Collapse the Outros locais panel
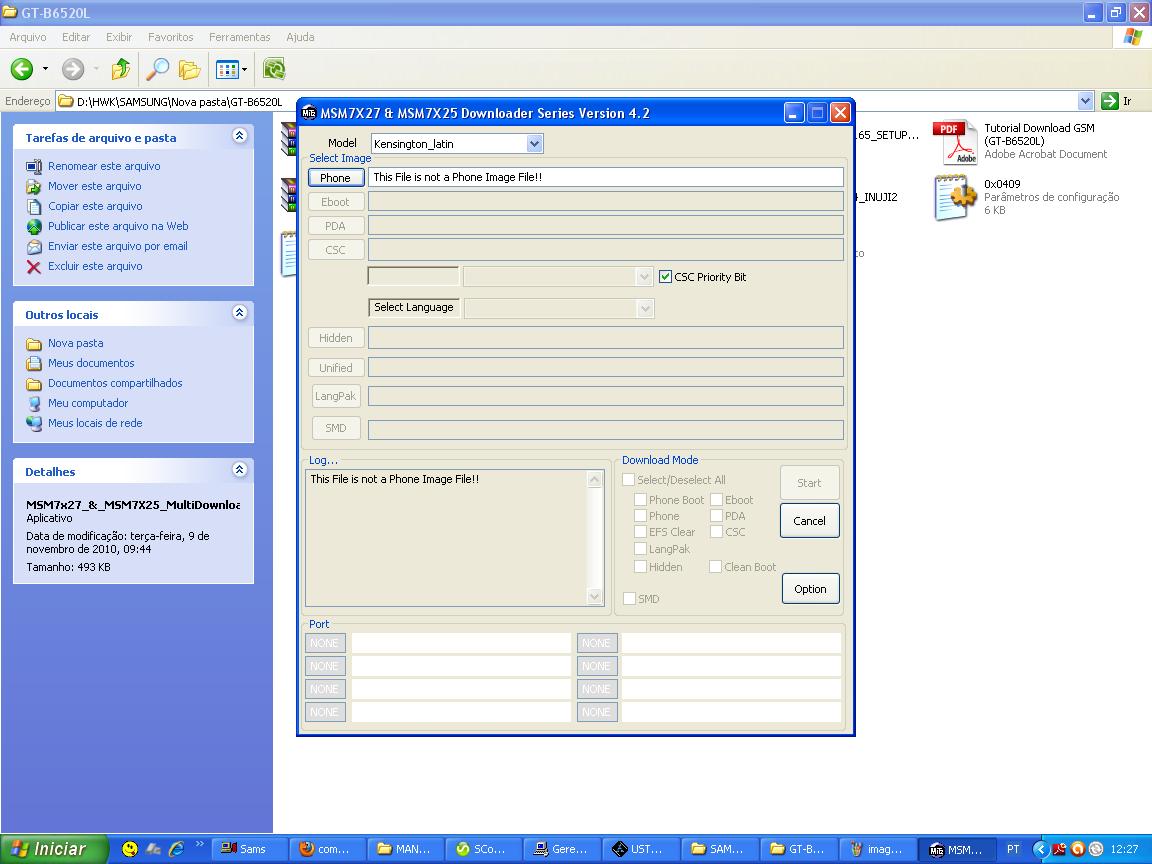1152x864 pixels. point(240,312)
